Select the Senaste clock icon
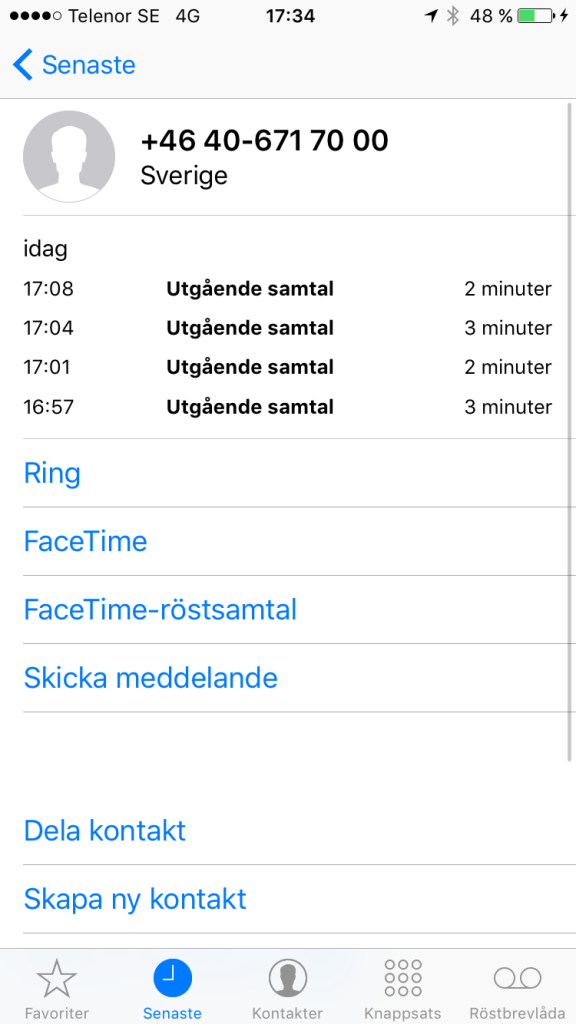Image resolution: width=576 pixels, height=1024 pixels. pos(172,978)
